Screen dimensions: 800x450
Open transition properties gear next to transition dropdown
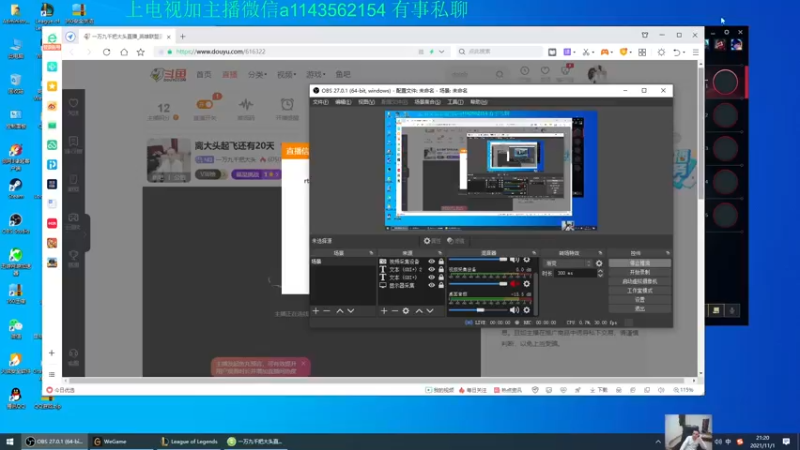coord(599,263)
